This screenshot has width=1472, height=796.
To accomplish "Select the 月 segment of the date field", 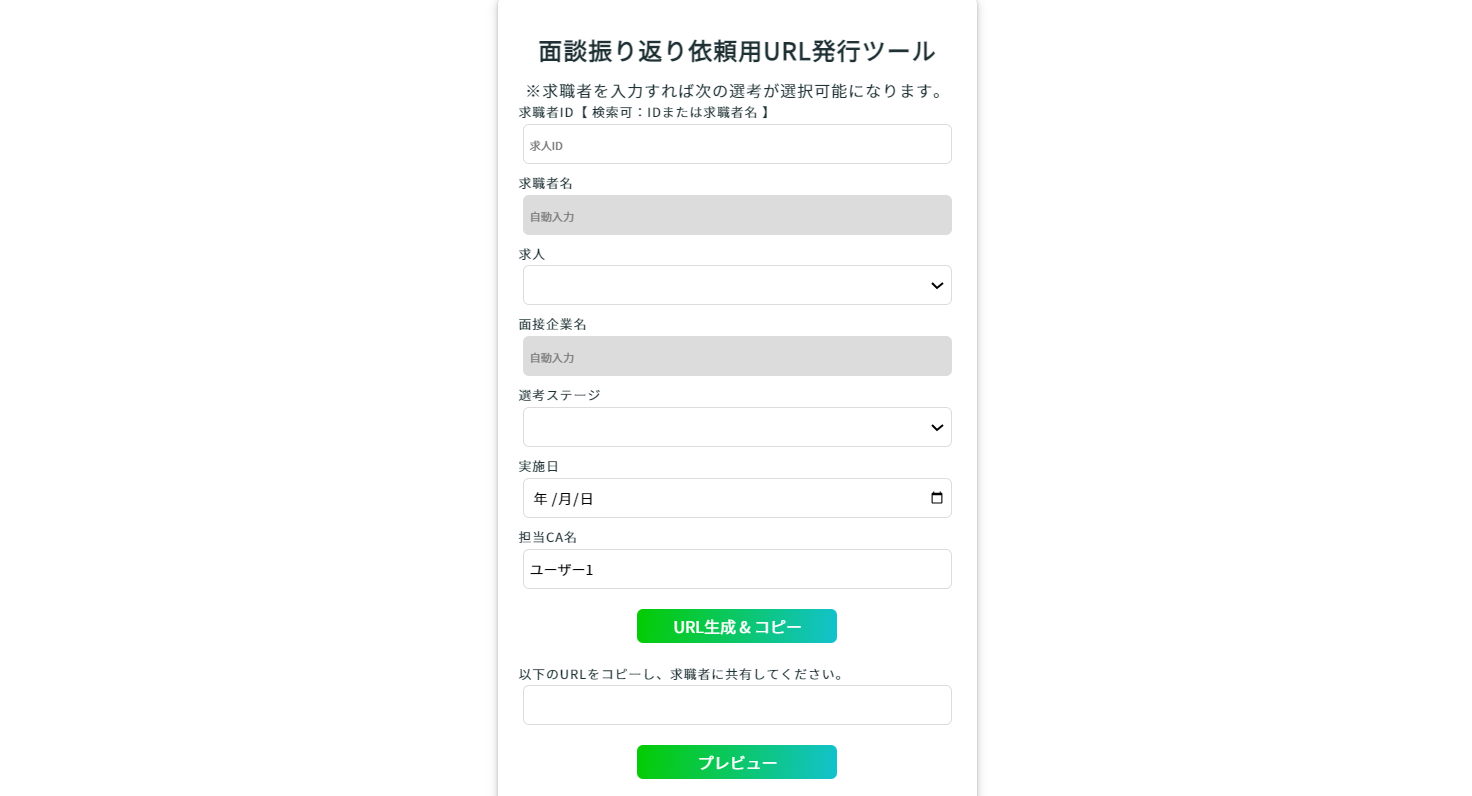I will click(564, 498).
